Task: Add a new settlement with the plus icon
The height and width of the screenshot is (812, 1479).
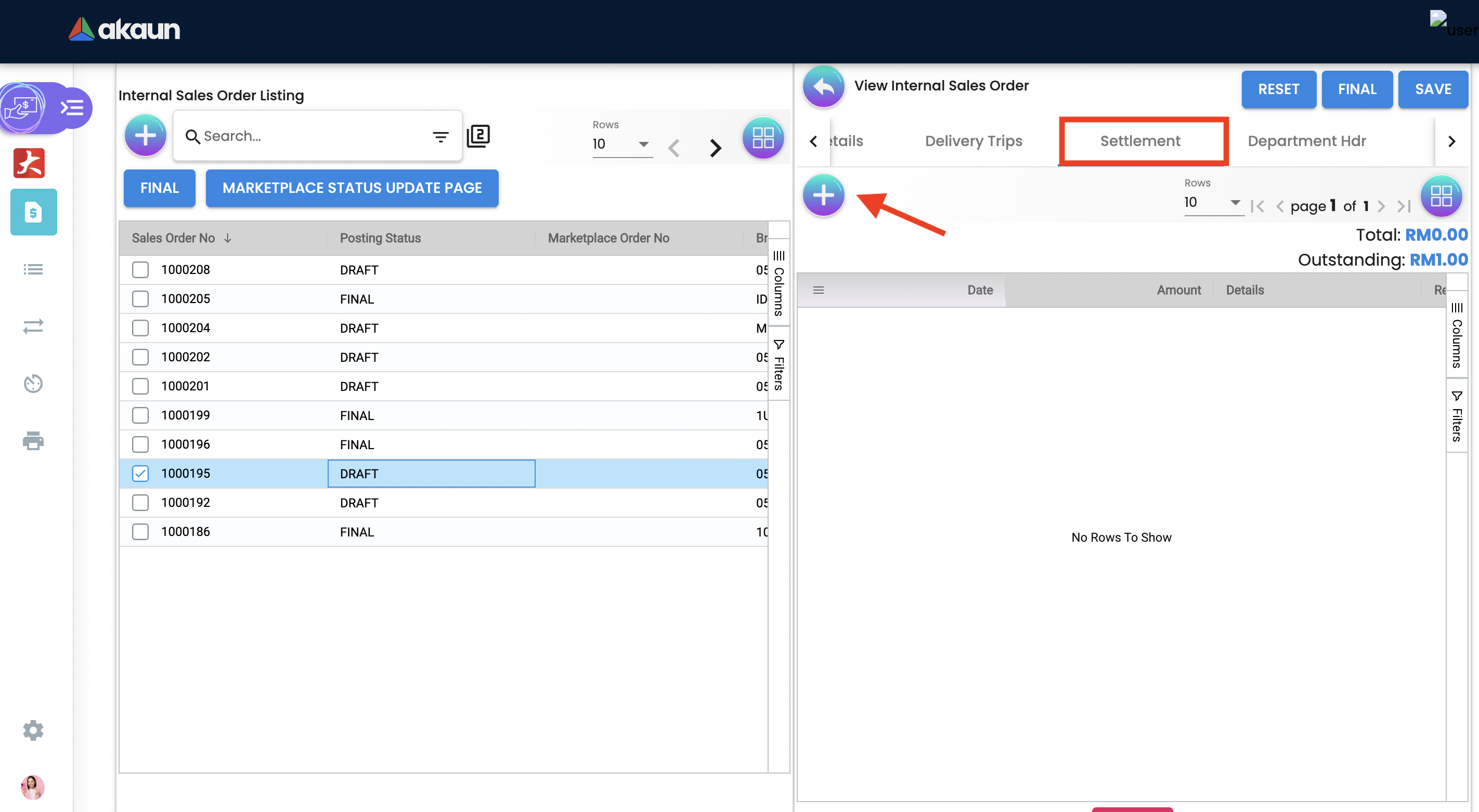Action: click(x=823, y=195)
